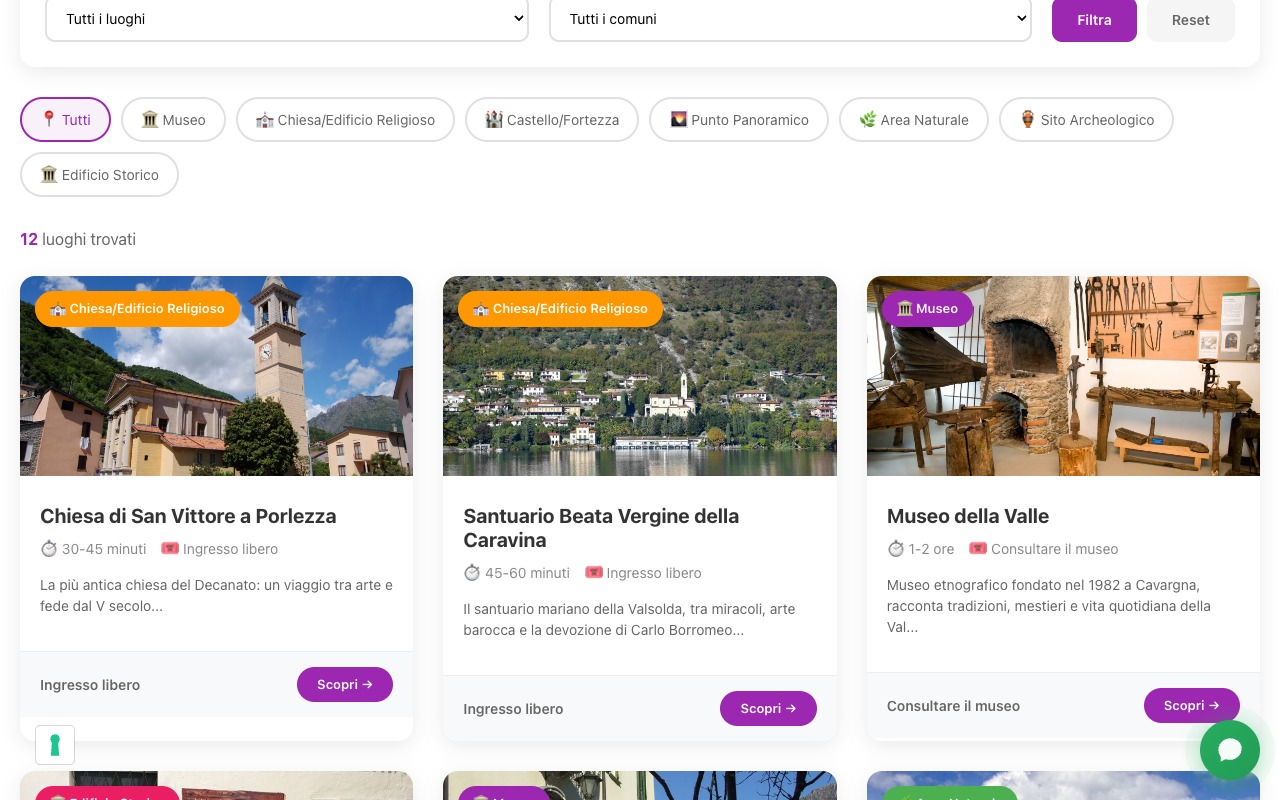
Task: Toggle the Edificio Storico filter
Action: pos(99,174)
